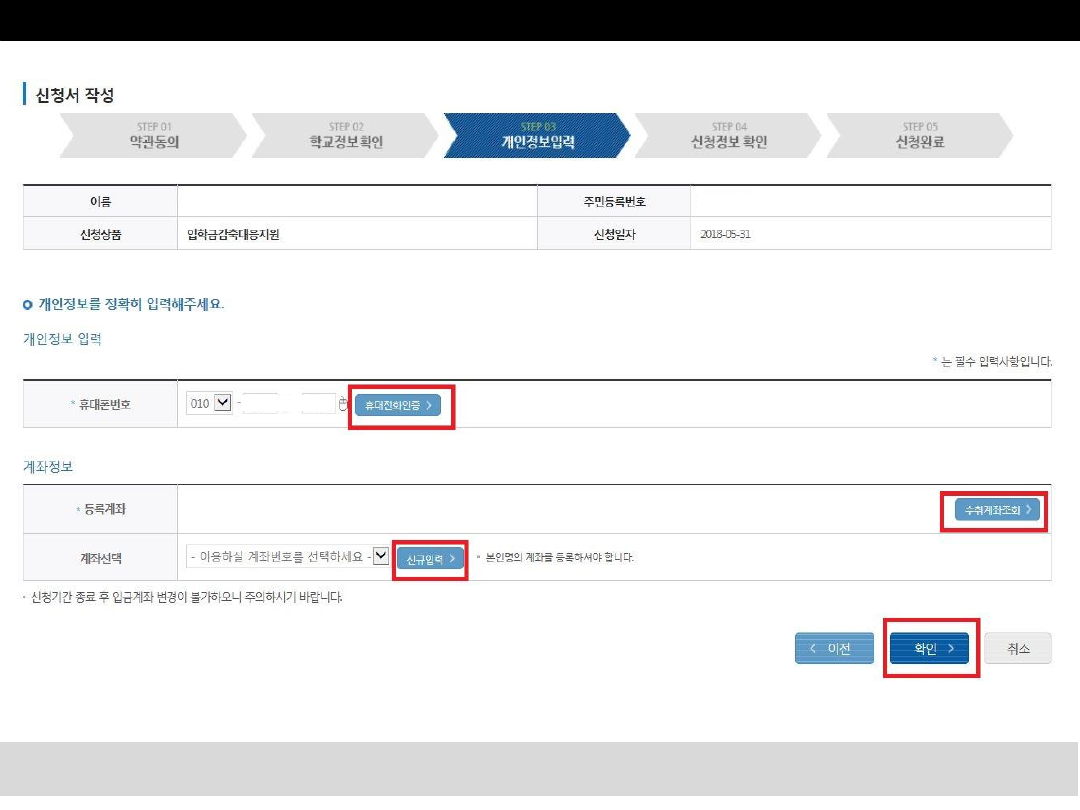Click the empty 이름 value cell
1080x810 pixels.
(357, 201)
